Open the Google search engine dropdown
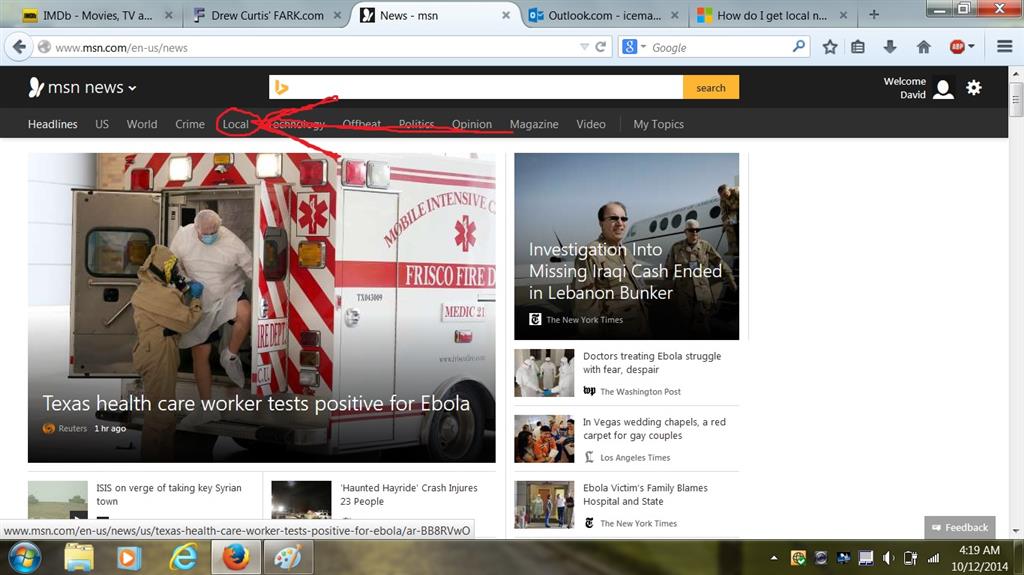Screen dimensions: 1024x575 coord(643,47)
